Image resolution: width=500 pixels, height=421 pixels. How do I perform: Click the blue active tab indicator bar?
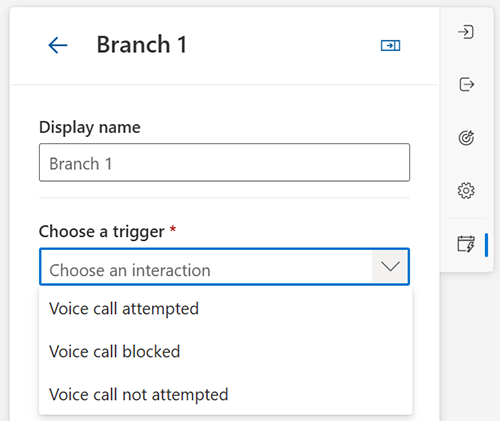click(486, 245)
